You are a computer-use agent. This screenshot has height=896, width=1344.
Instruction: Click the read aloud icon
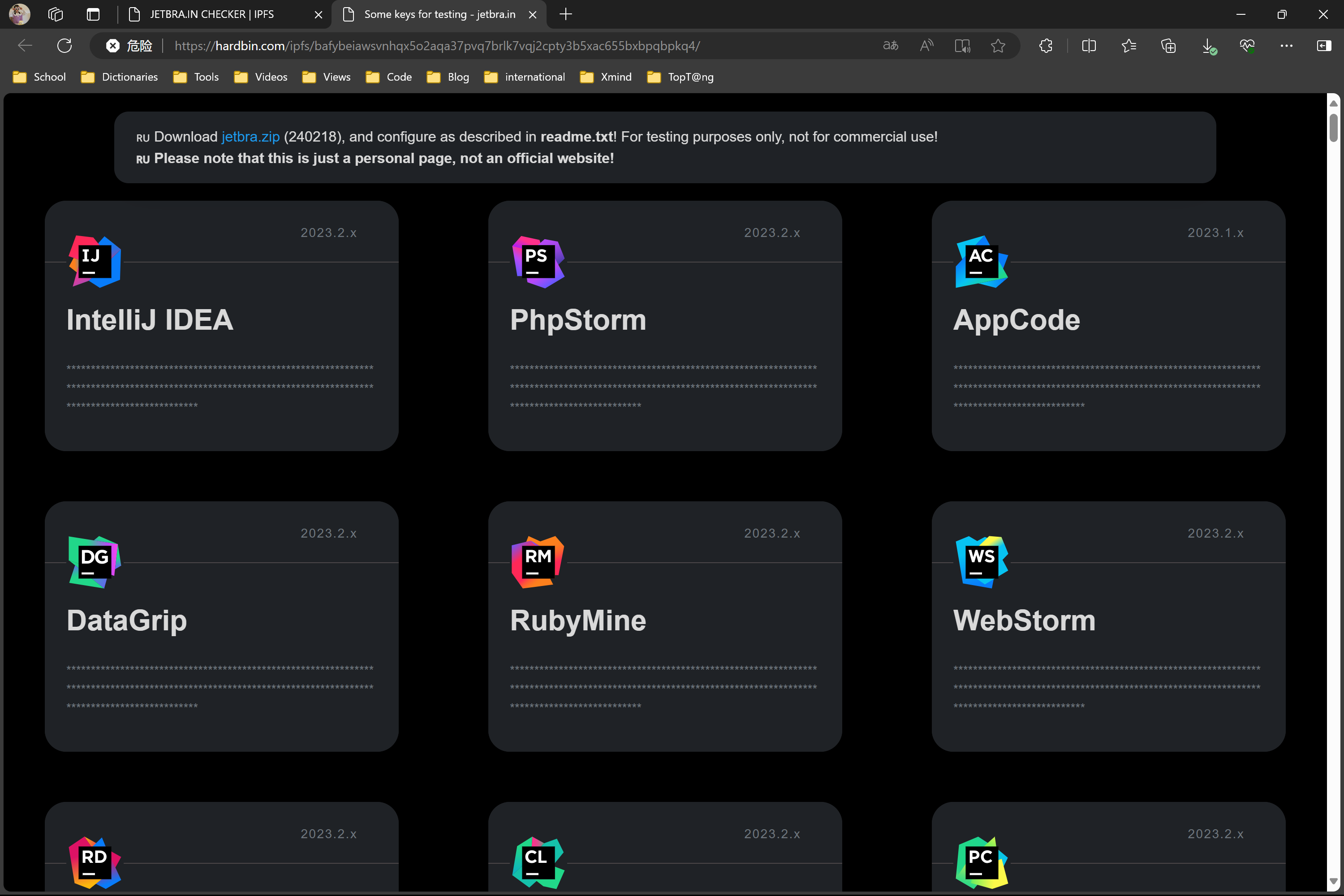point(926,46)
